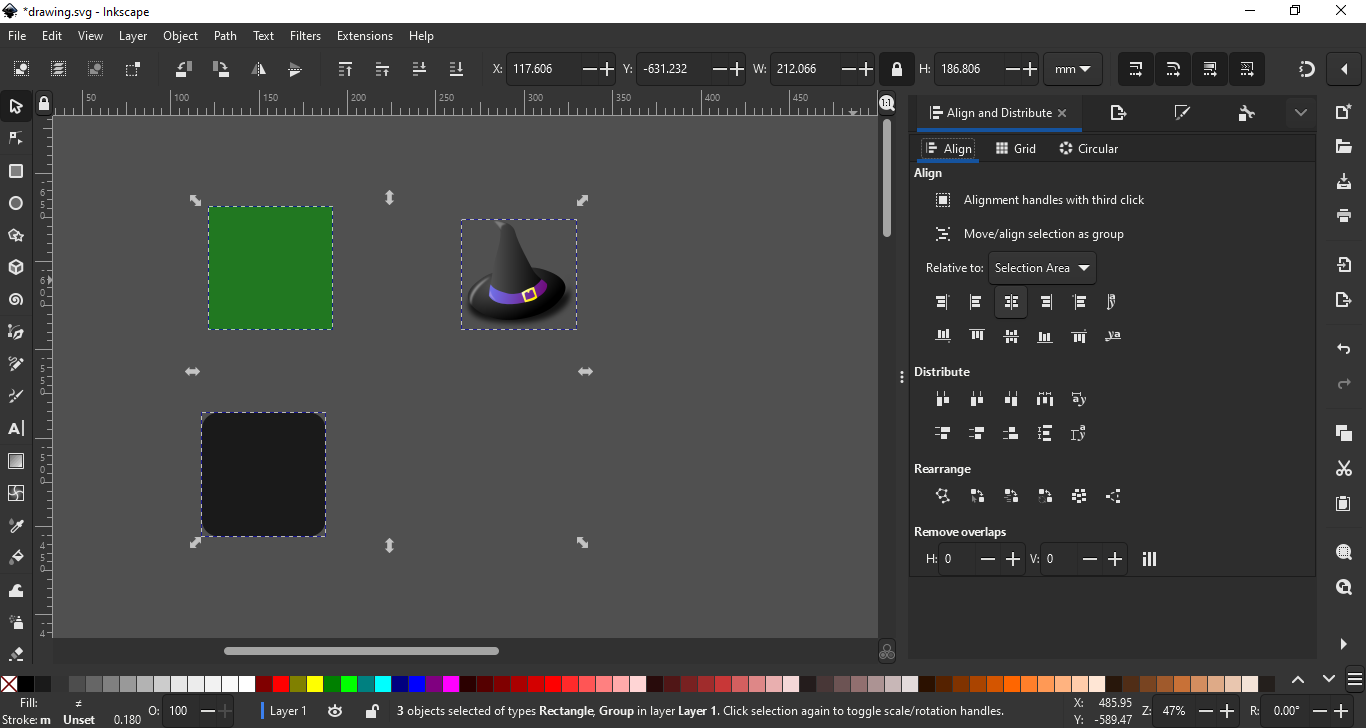Toggle Layer 1 visibility eye
This screenshot has height=728, width=1366.
[335, 711]
